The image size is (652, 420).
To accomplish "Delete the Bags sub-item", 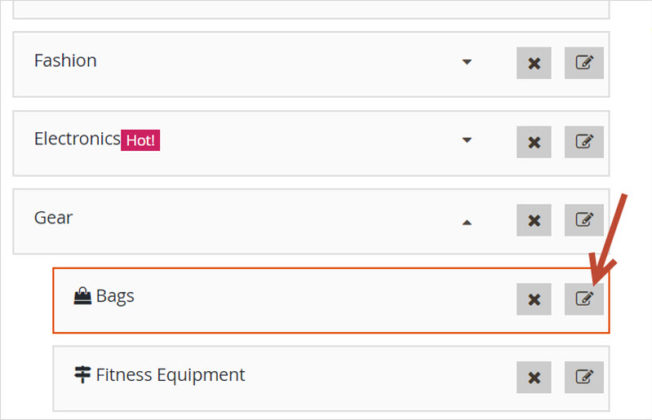I will point(534,299).
